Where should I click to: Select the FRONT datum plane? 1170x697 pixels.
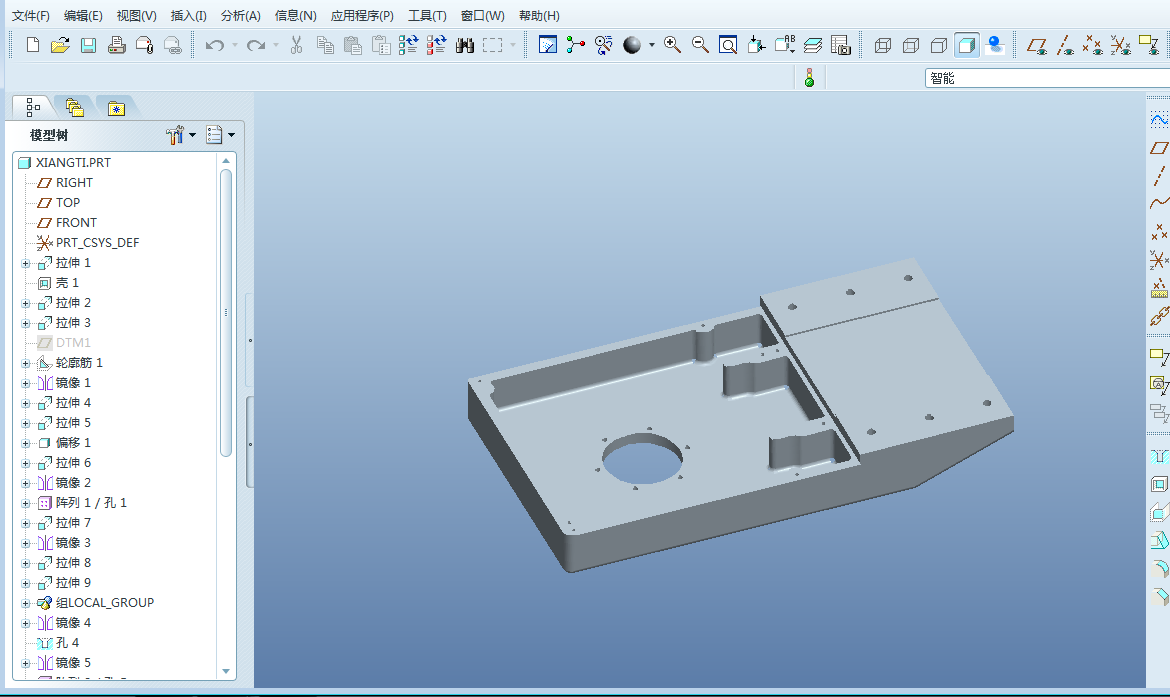pos(76,223)
